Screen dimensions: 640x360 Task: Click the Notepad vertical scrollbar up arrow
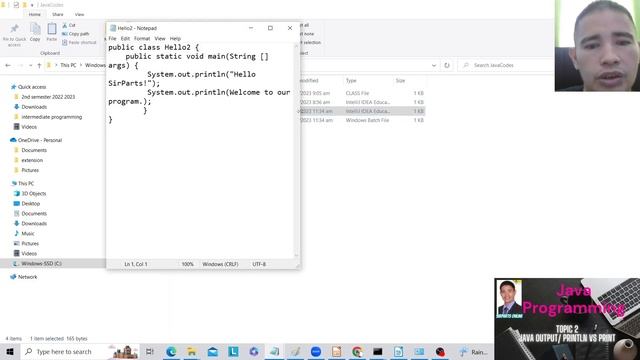pyautogui.click(x=297, y=46)
